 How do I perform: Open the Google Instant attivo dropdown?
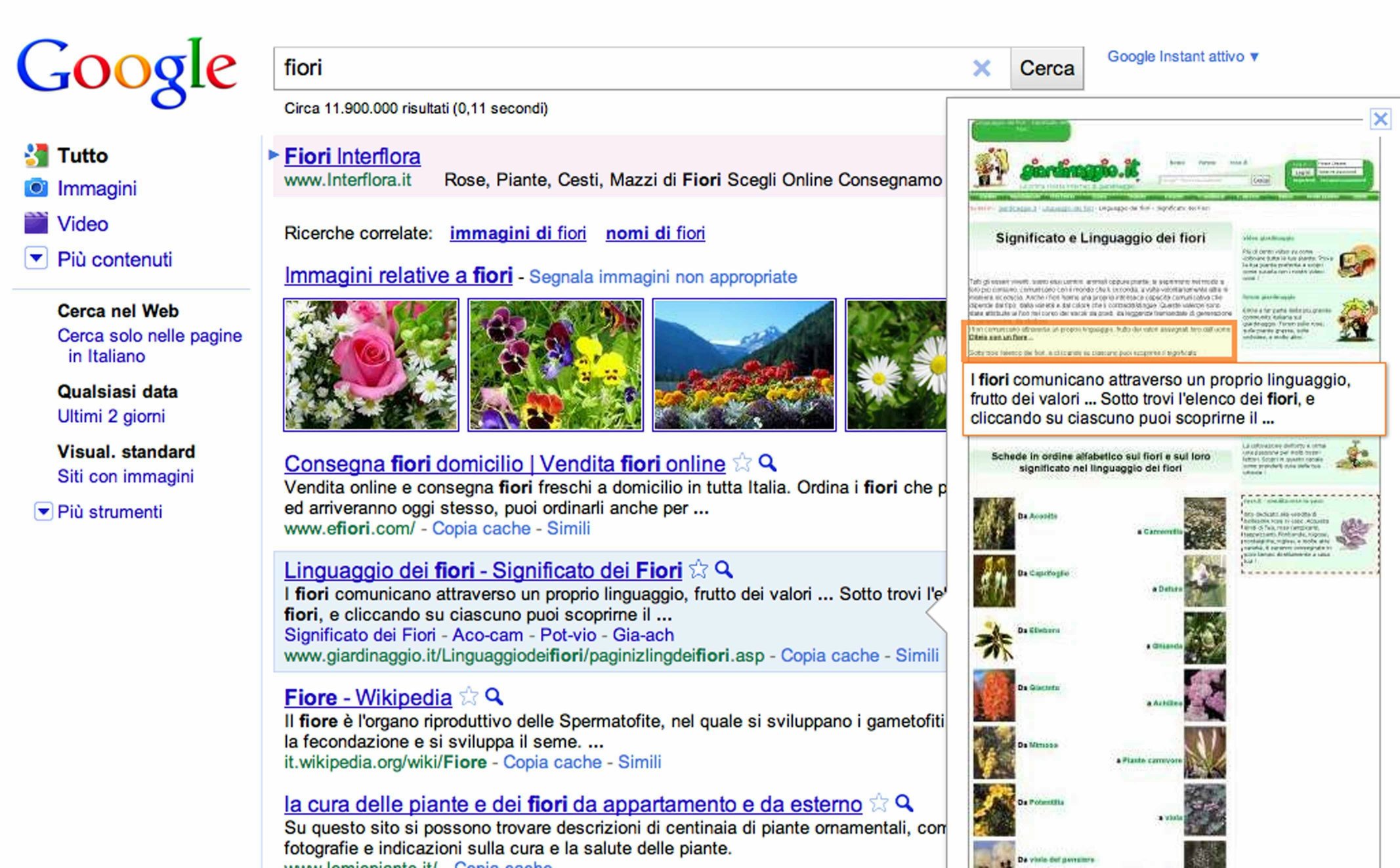tap(1183, 56)
